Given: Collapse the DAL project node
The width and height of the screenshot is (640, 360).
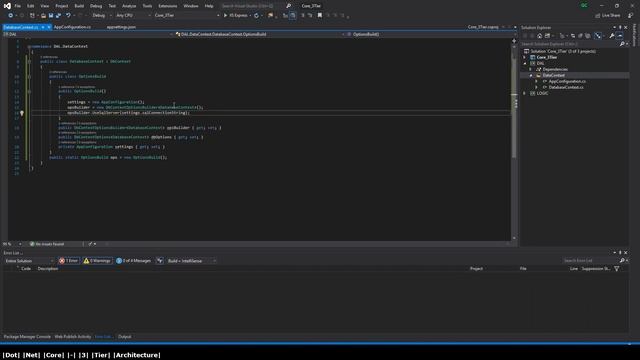Looking at the screenshot, I should [525, 64].
